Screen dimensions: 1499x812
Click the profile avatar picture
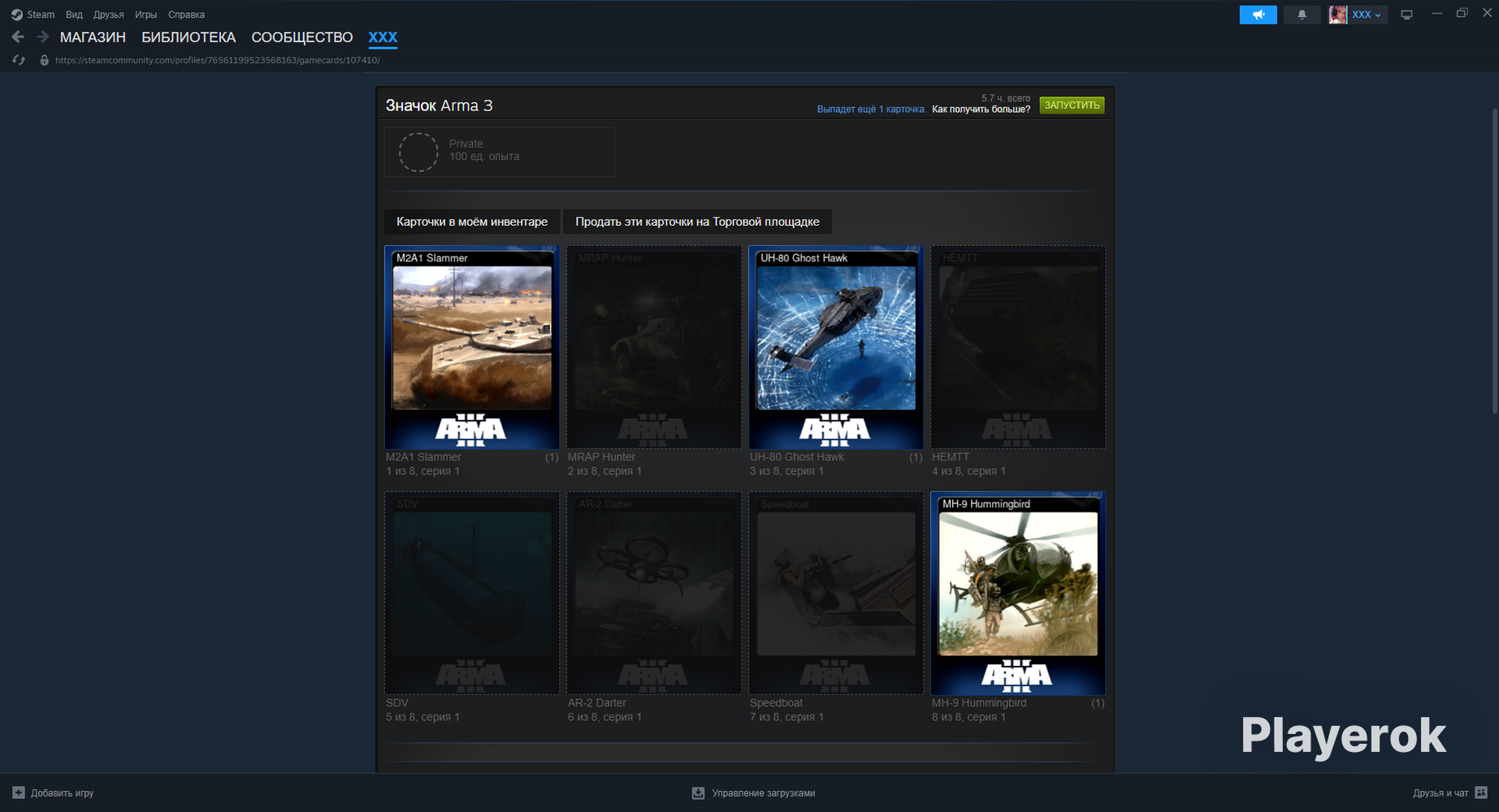(1337, 15)
